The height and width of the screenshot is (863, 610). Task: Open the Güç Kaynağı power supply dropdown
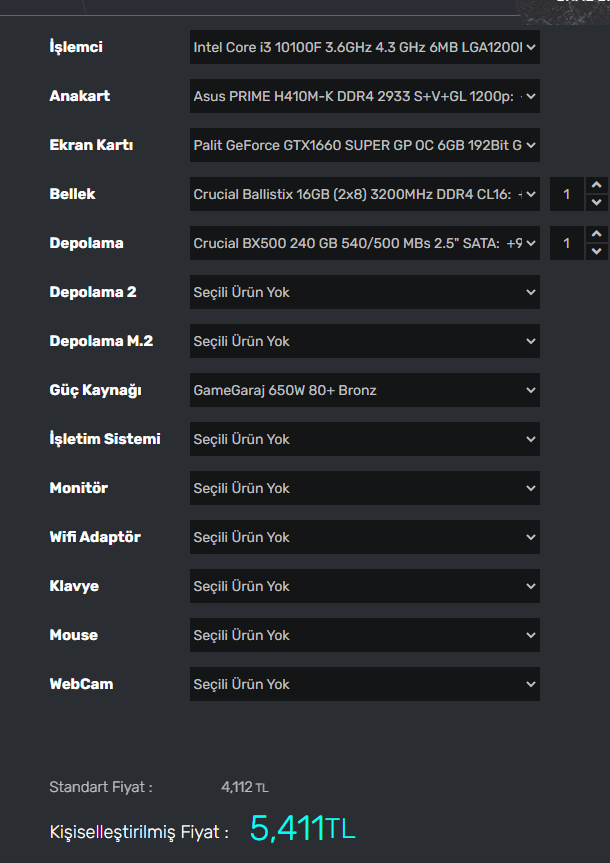(364, 390)
